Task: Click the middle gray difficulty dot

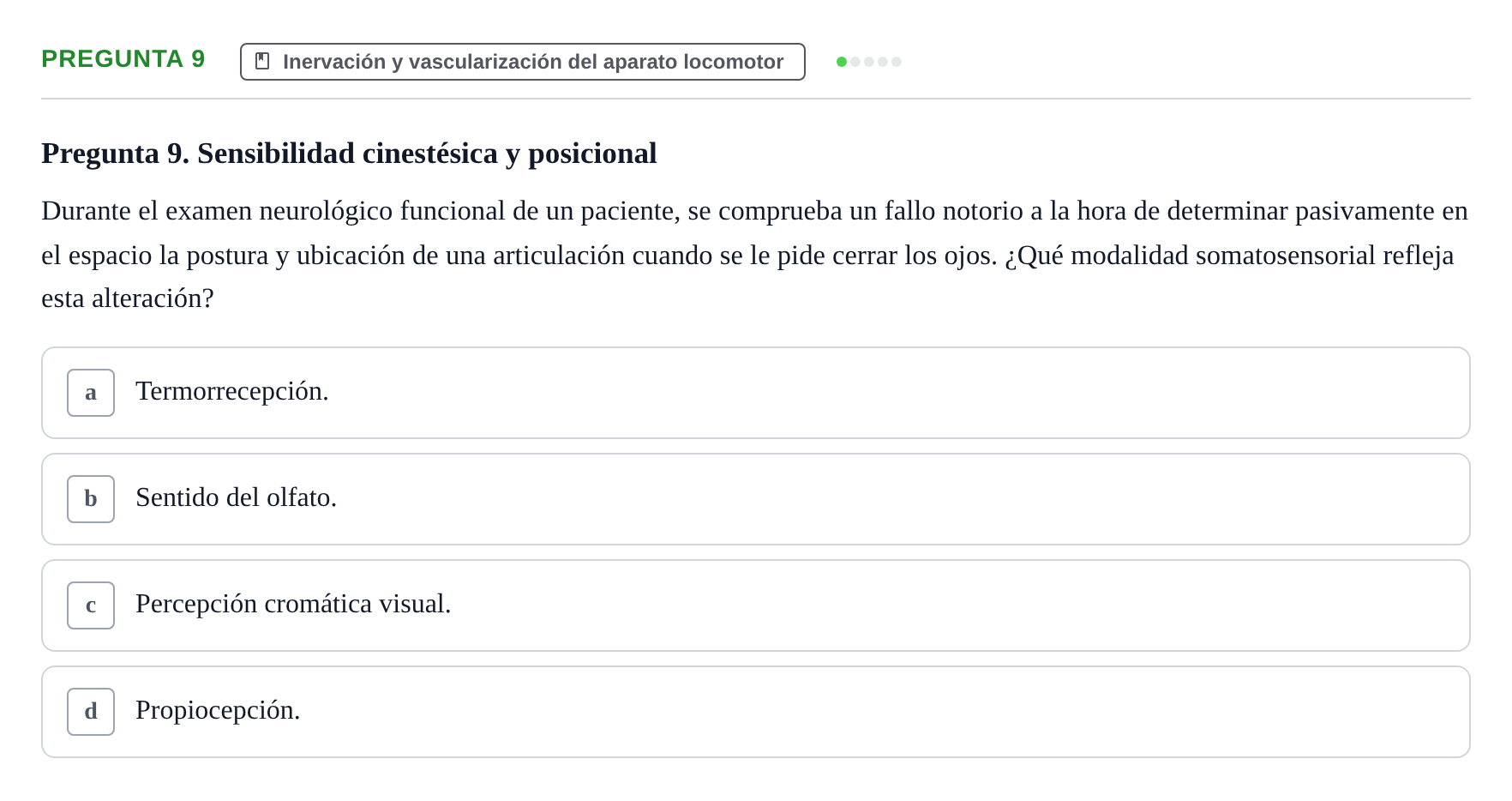Action: coord(869,62)
